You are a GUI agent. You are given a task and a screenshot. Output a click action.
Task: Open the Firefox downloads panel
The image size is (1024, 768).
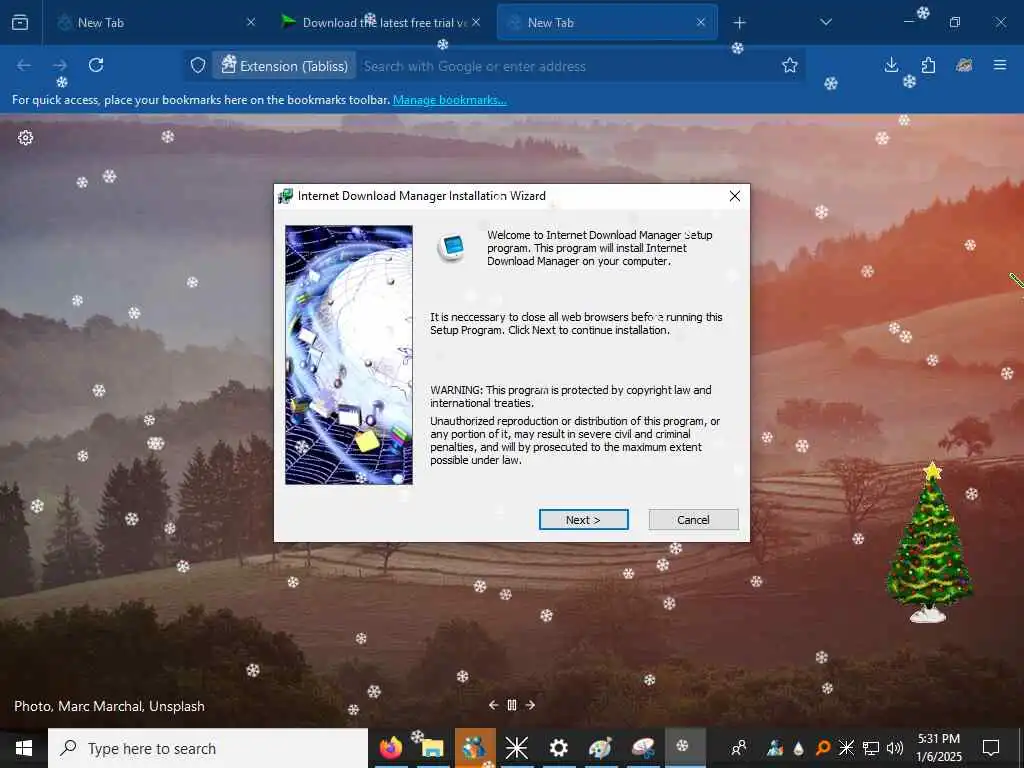891,65
